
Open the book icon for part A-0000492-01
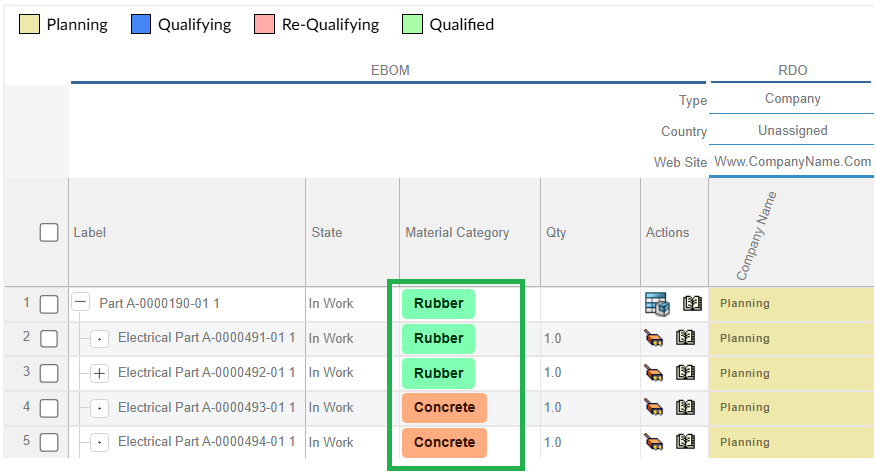point(685,373)
